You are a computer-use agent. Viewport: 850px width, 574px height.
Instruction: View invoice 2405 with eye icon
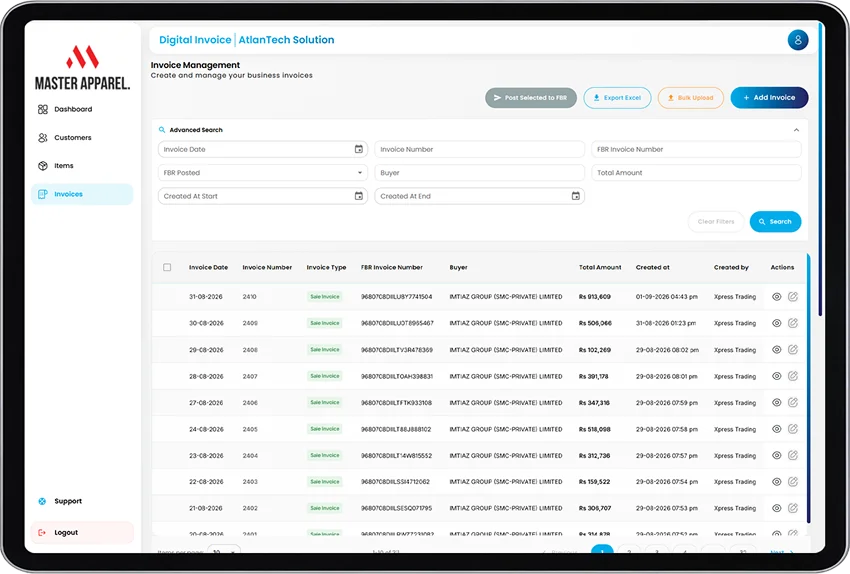(776, 429)
